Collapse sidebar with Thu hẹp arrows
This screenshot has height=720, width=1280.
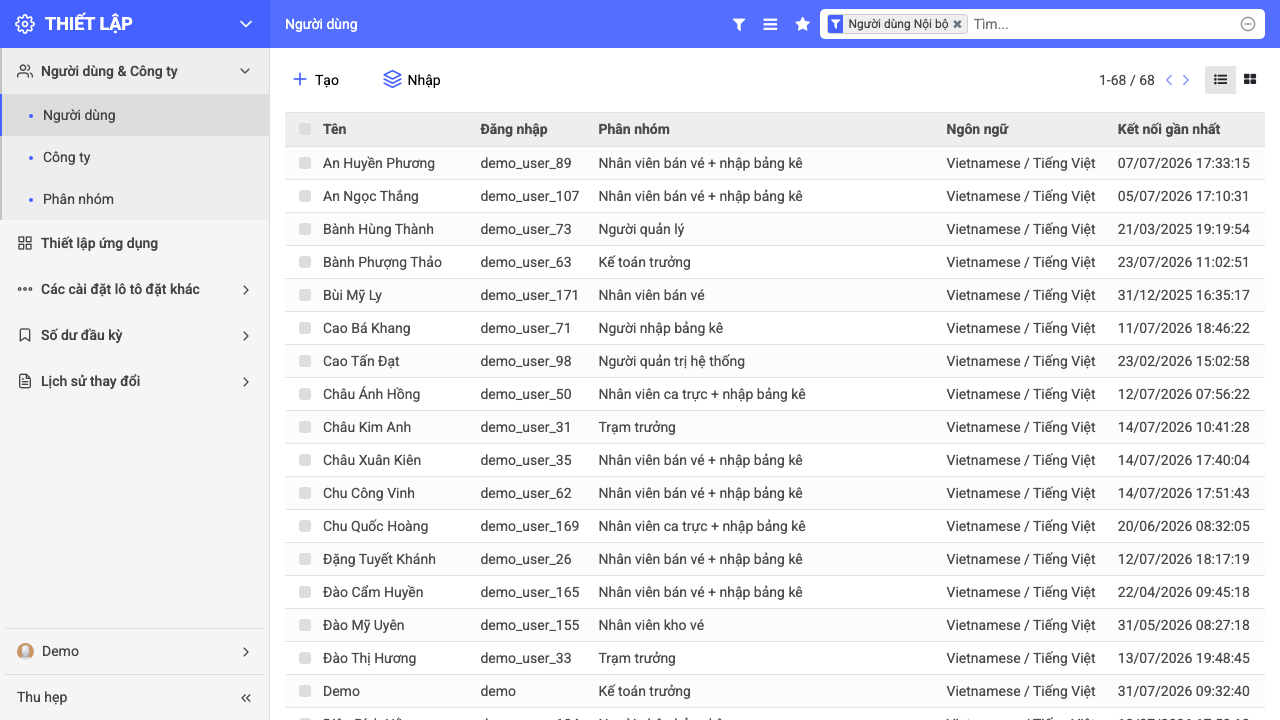(246, 697)
